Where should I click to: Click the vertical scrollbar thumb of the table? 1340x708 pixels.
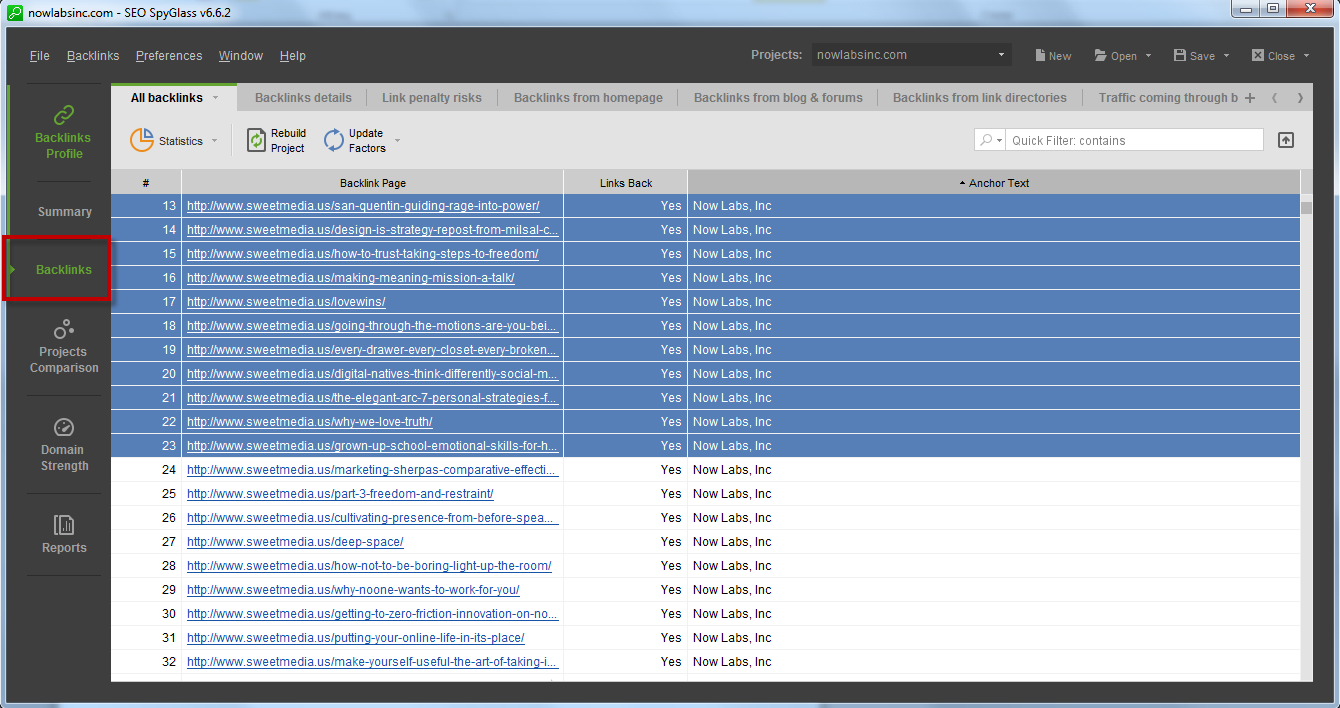pos(1306,208)
